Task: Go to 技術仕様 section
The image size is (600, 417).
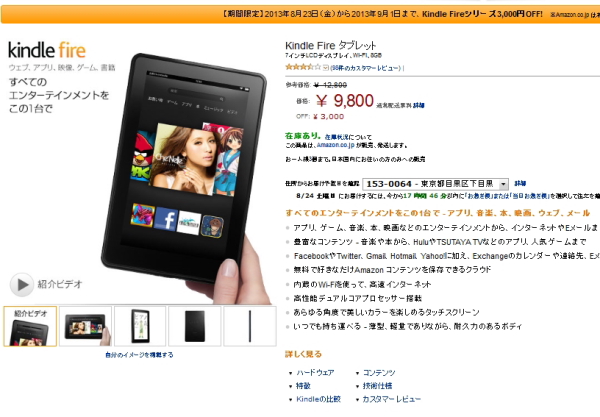Action: click(377, 386)
